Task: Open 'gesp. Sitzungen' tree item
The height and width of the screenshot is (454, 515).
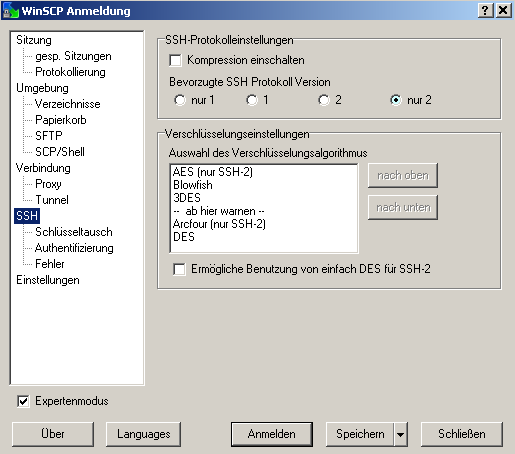Action: click(x=73, y=56)
